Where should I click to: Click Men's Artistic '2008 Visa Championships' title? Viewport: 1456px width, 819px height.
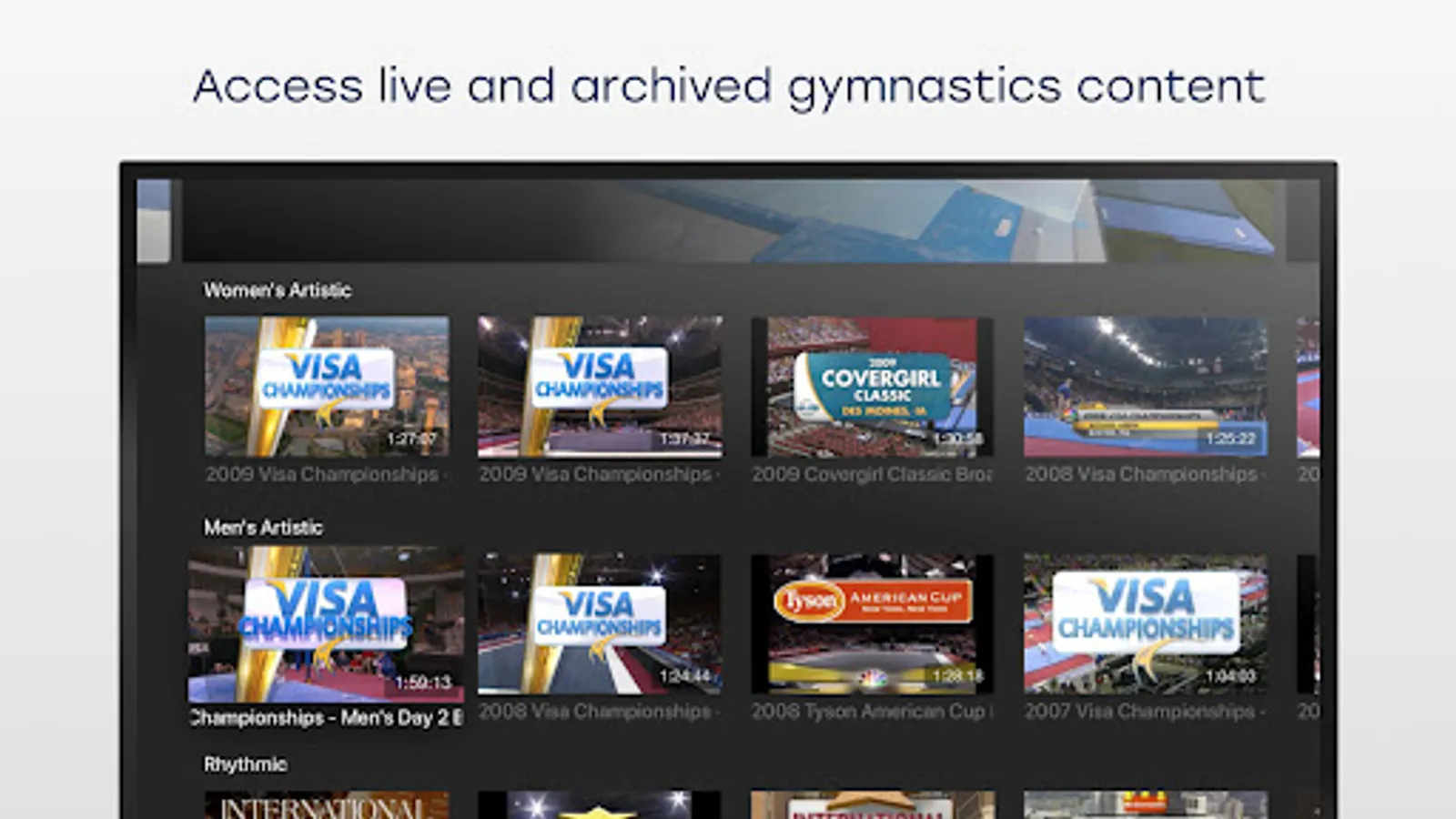599,712
